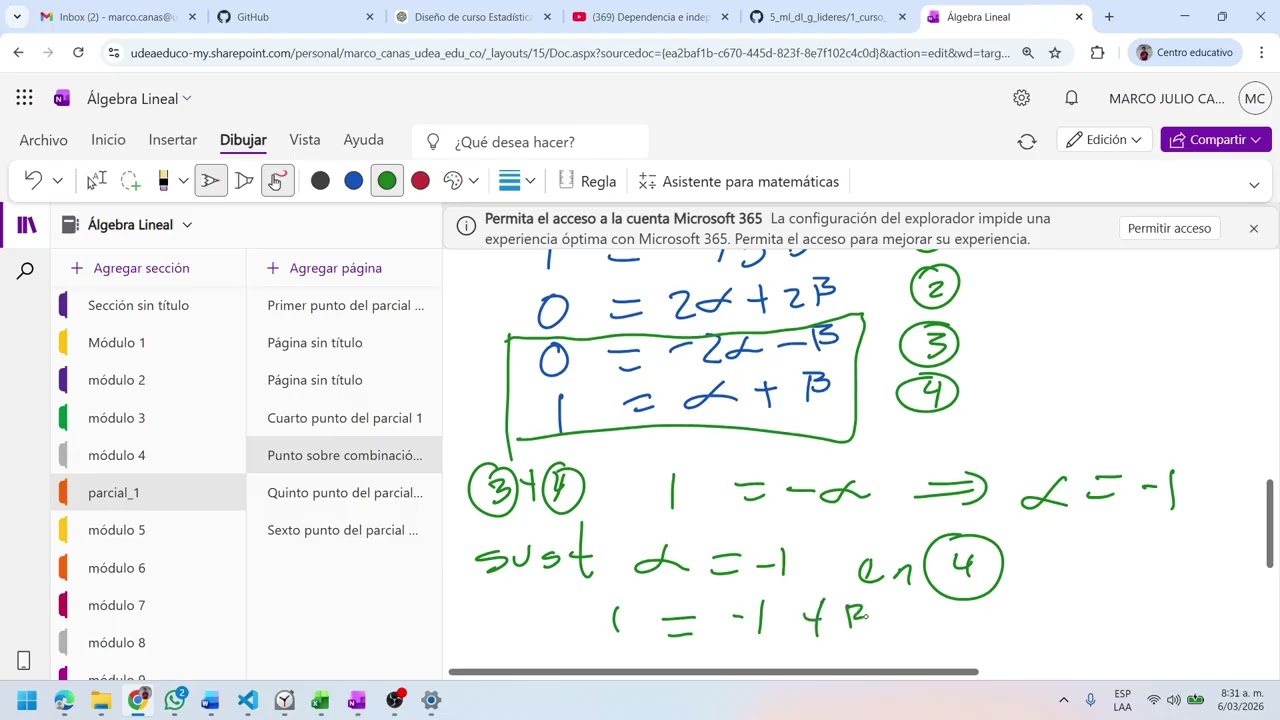Click the ¿Qué desea hacer? search box
Screen dimensions: 1280x720
point(532,142)
